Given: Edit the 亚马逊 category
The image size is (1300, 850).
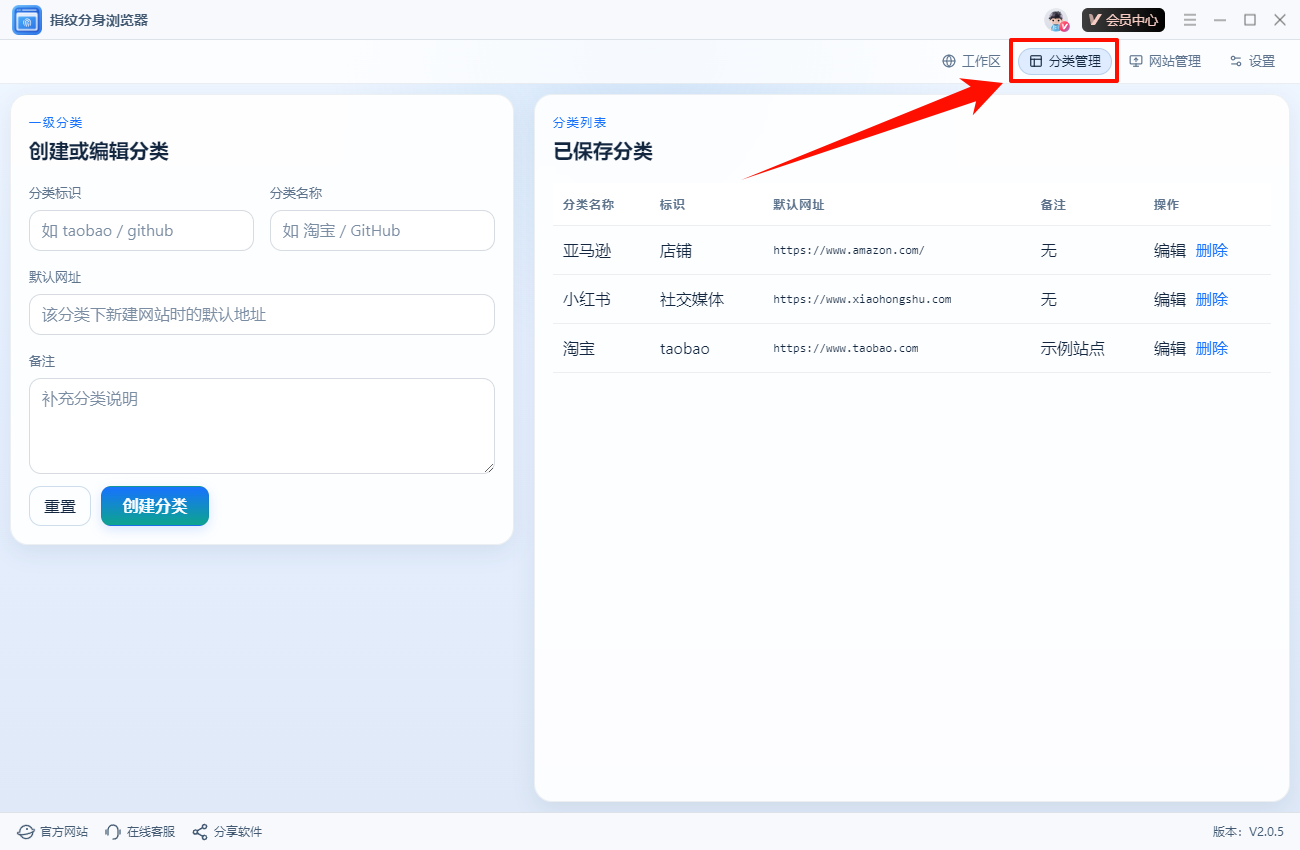Looking at the screenshot, I should click(x=1170, y=250).
